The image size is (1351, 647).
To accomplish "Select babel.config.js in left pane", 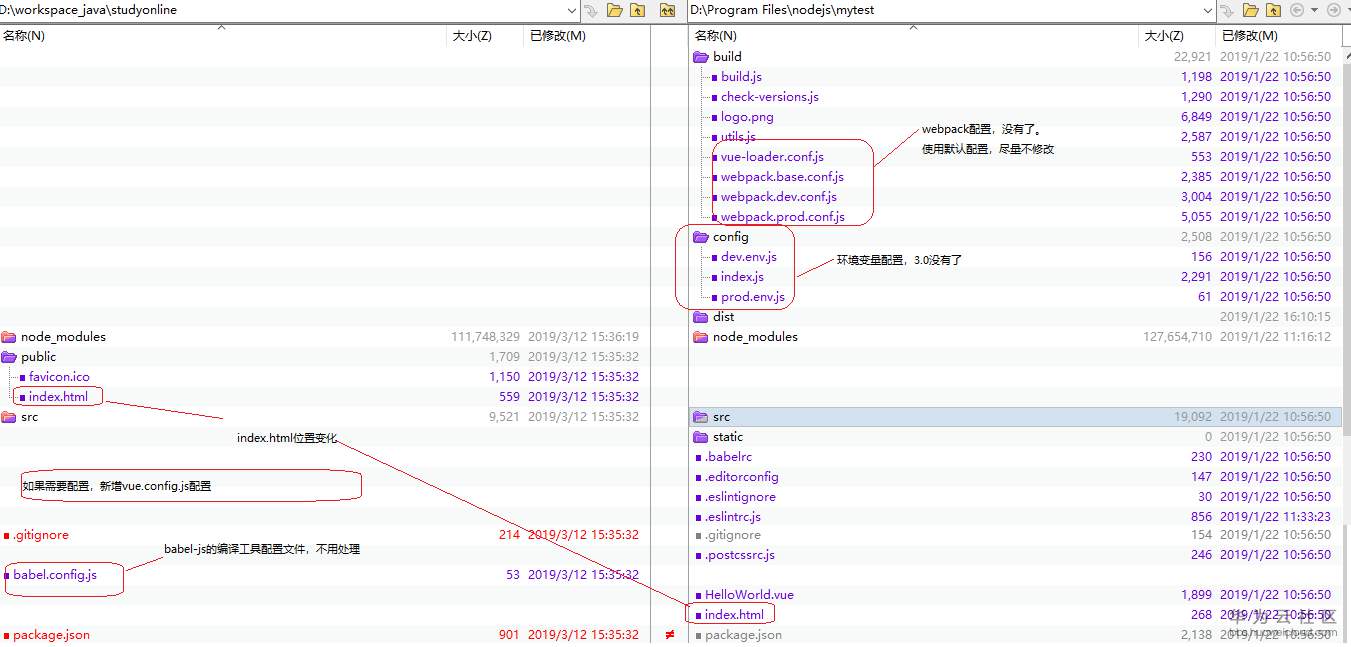I will tap(55, 575).
